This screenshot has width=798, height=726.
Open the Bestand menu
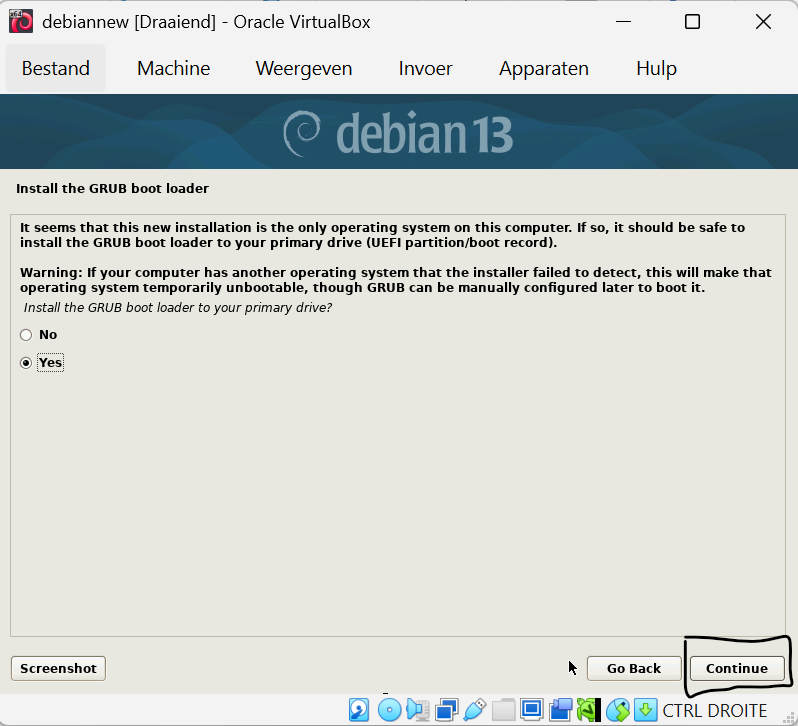coord(55,68)
